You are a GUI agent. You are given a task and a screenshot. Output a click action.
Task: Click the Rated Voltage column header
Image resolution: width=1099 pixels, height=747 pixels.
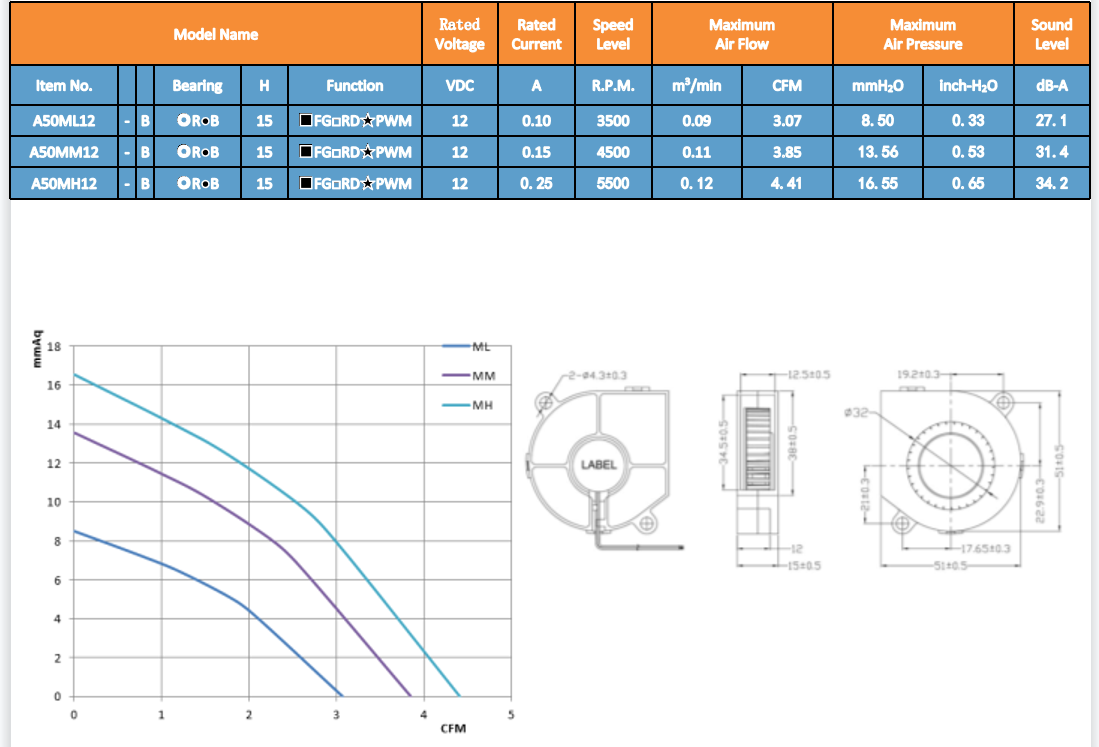[x=460, y=34]
